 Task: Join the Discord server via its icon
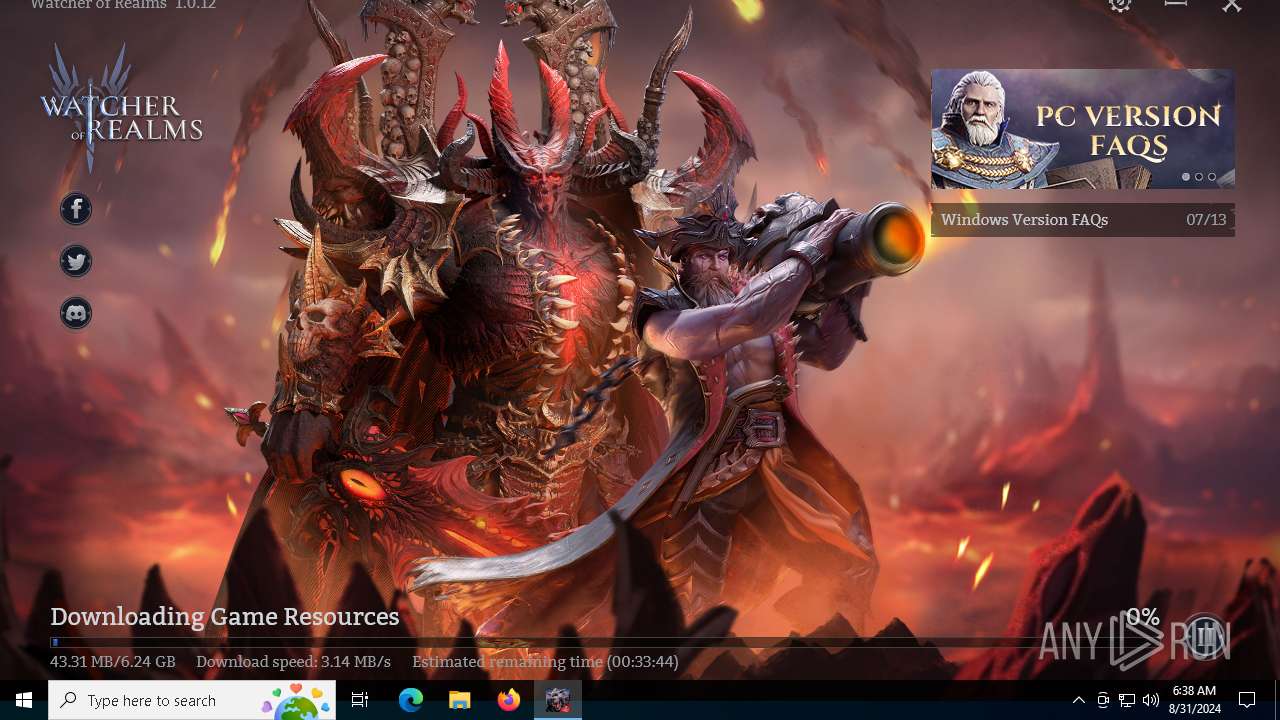(76, 313)
